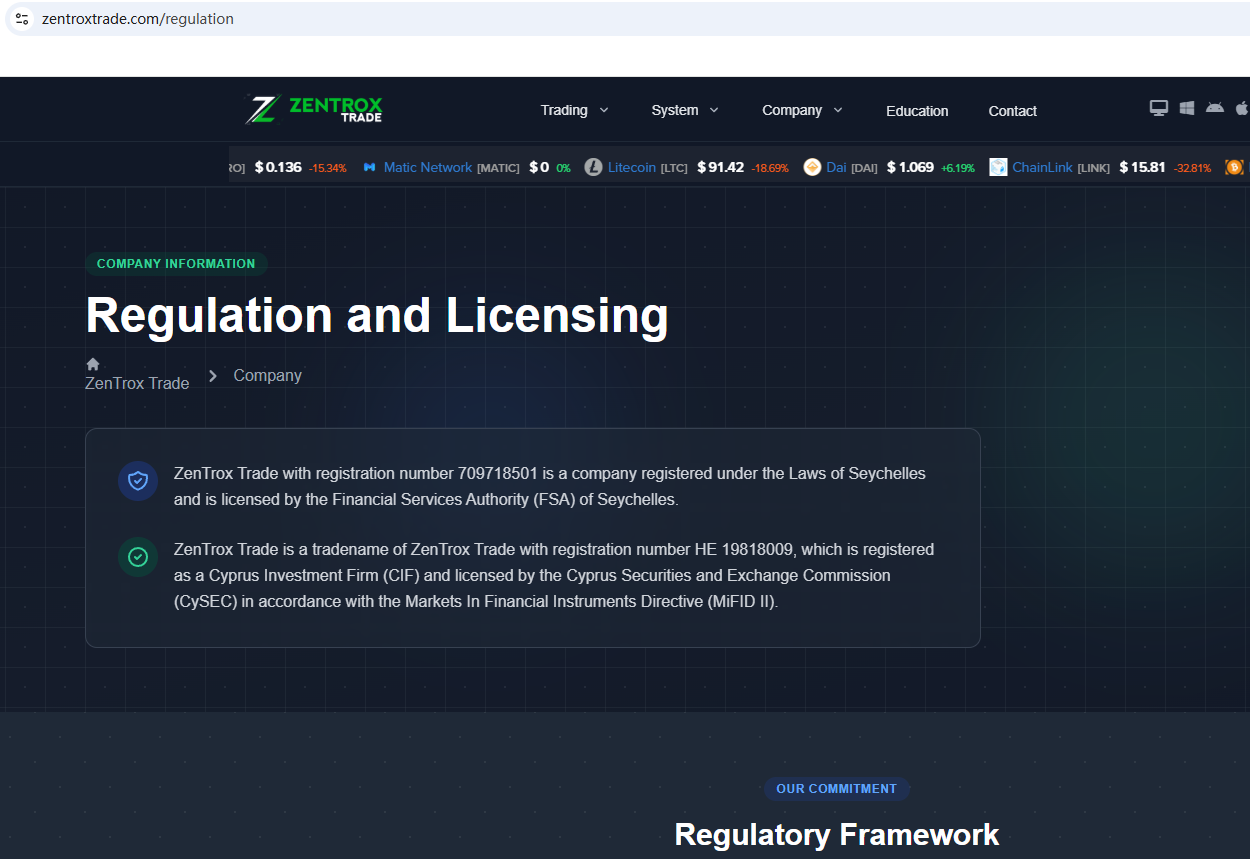
Task: Click the +6.19% Dai change value
Action: (957, 168)
